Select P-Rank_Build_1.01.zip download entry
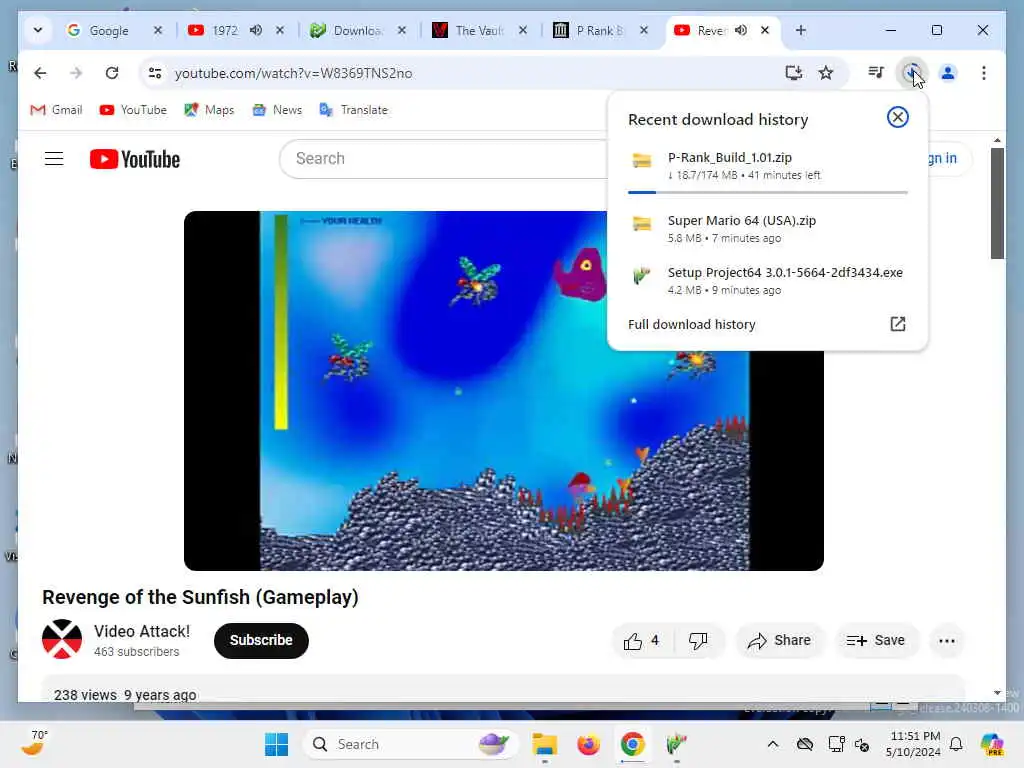Screen dimensions: 1024x768 (767, 165)
